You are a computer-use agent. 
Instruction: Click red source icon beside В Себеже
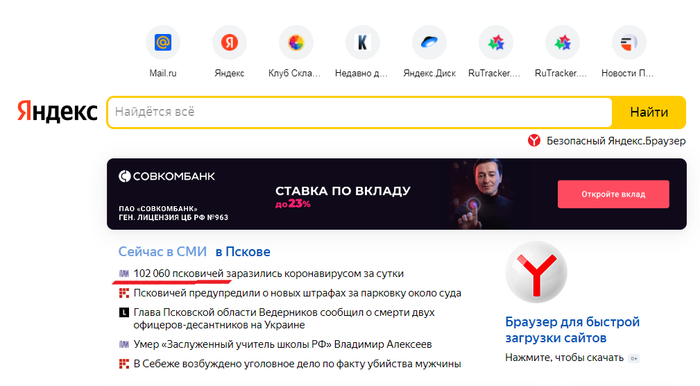pos(124,364)
